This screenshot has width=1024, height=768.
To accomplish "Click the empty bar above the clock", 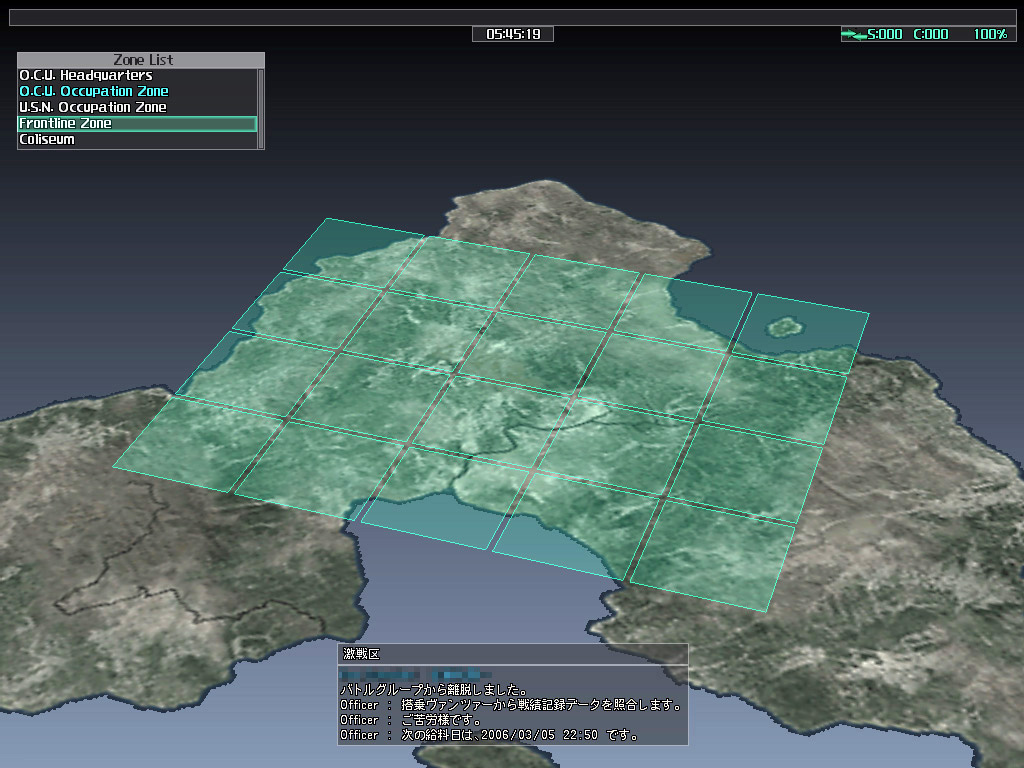I will 512,17.
